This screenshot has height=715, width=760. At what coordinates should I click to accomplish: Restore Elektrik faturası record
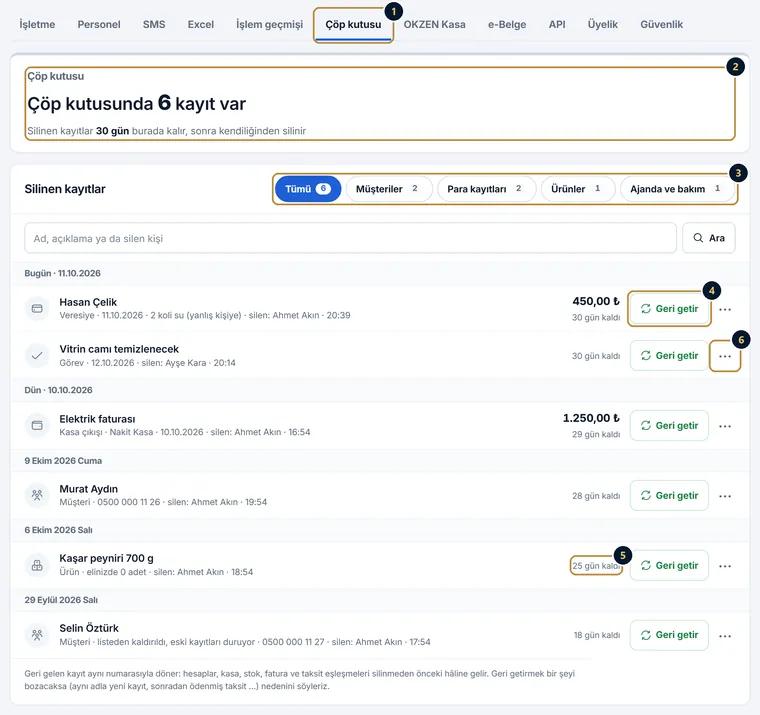pos(669,426)
